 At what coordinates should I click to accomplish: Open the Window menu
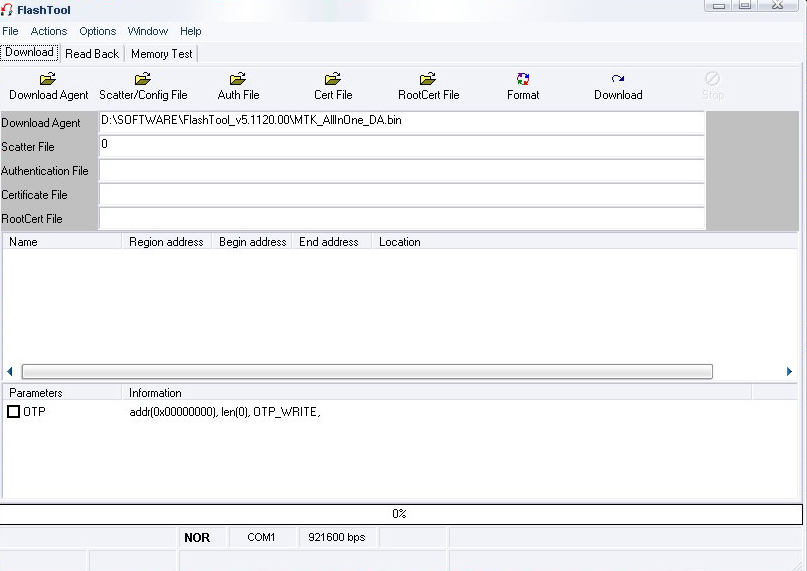[148, 31]
